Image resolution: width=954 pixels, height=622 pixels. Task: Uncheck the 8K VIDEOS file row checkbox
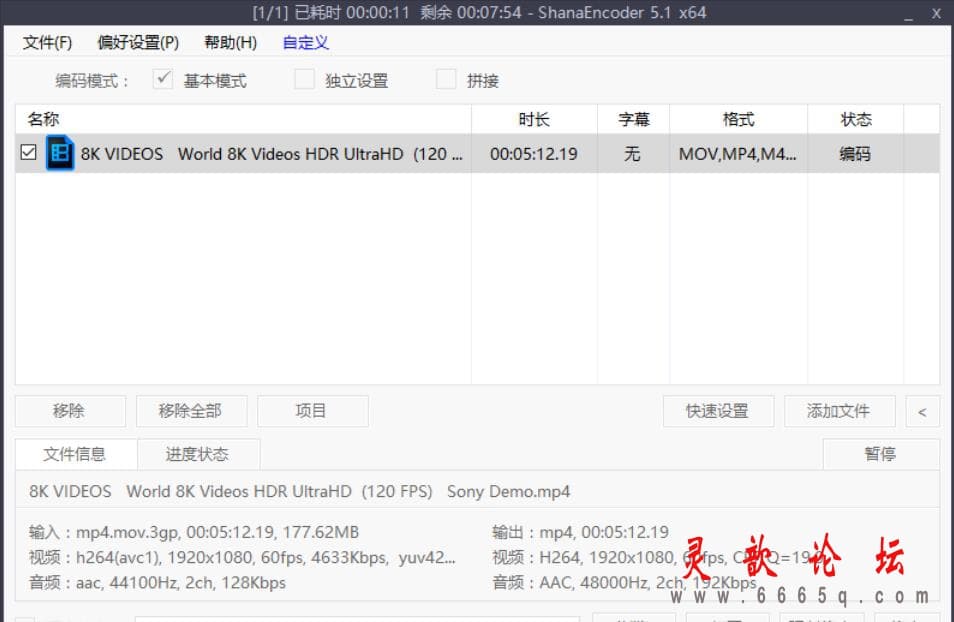[x=28, y=152]
